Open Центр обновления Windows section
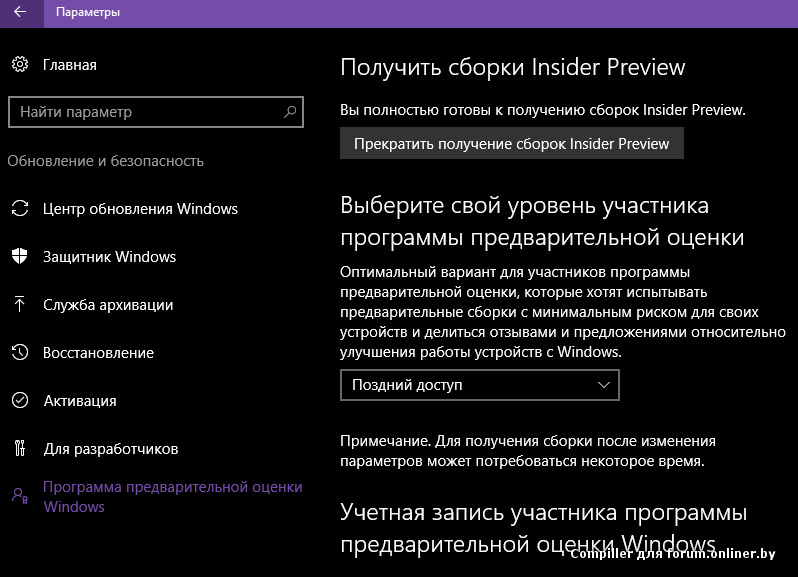The width and height of the screenshot is (798, 577). point(140,209)
